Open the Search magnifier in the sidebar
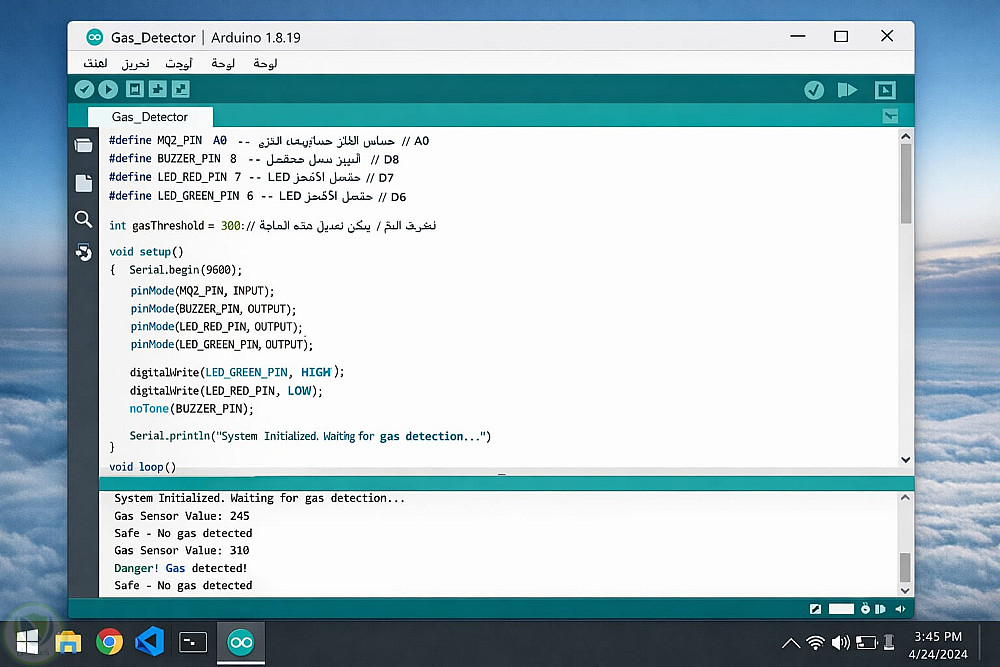 click(84, 219)
